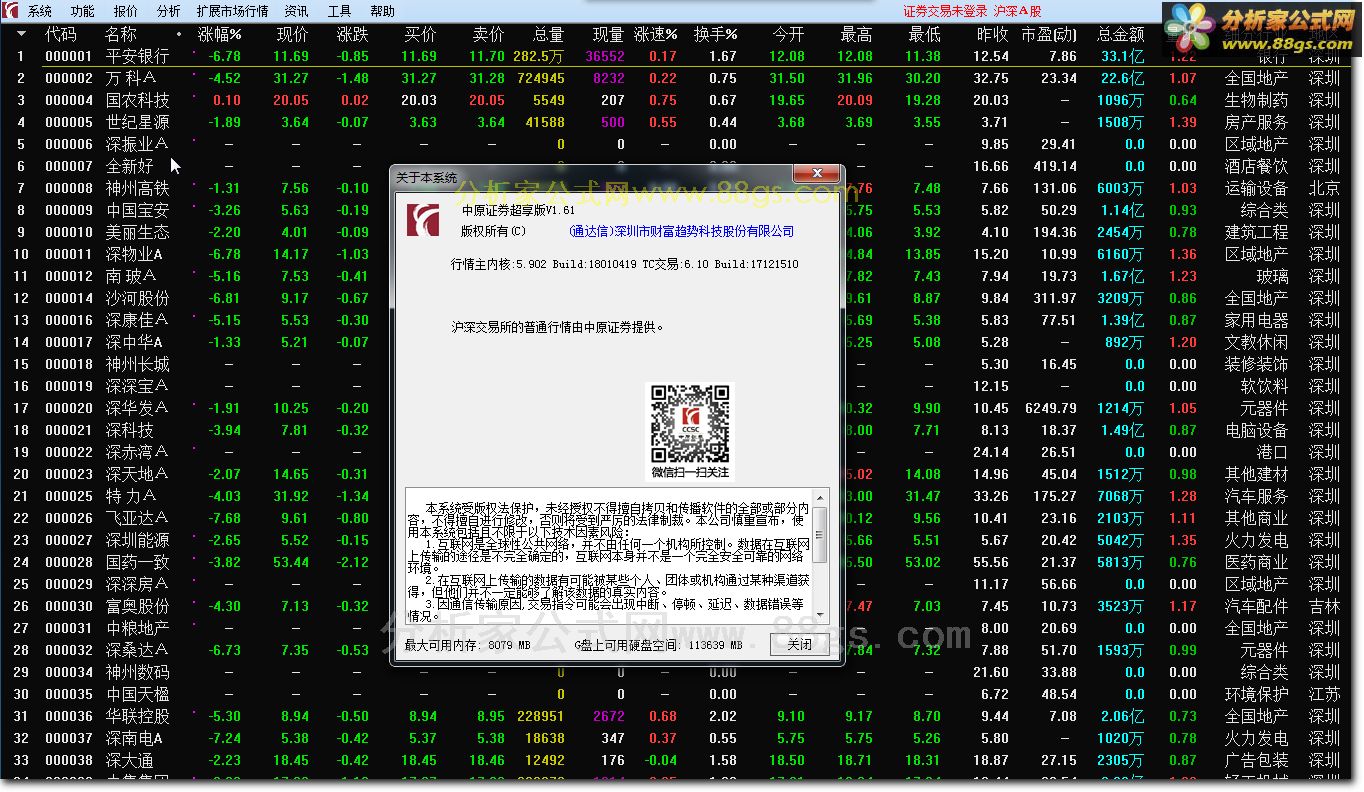Click the application logo in the menu bar
1364x792 pixels.
[x=11, y=11]
